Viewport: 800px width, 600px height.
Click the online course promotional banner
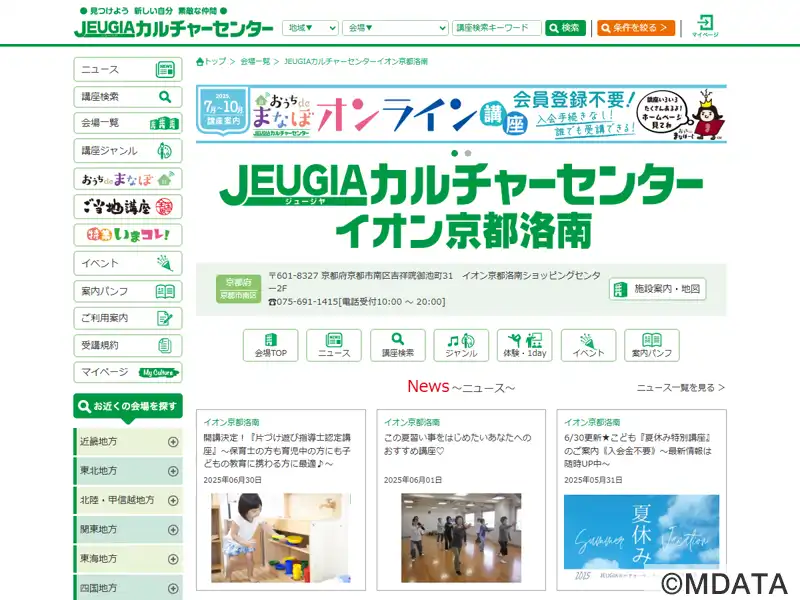461,114
